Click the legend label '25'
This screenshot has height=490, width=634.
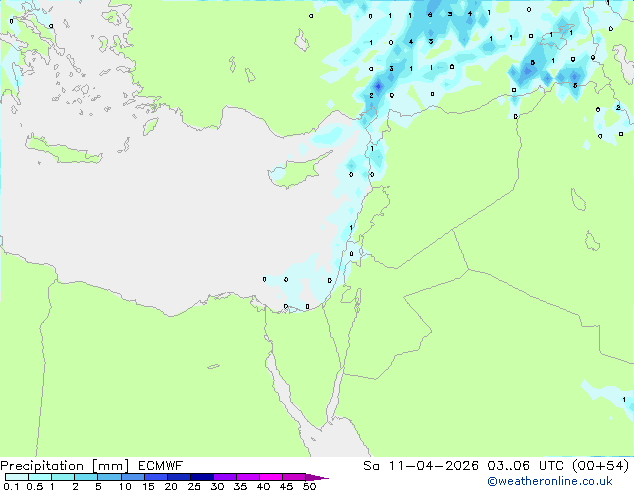[x=194, y=486]
